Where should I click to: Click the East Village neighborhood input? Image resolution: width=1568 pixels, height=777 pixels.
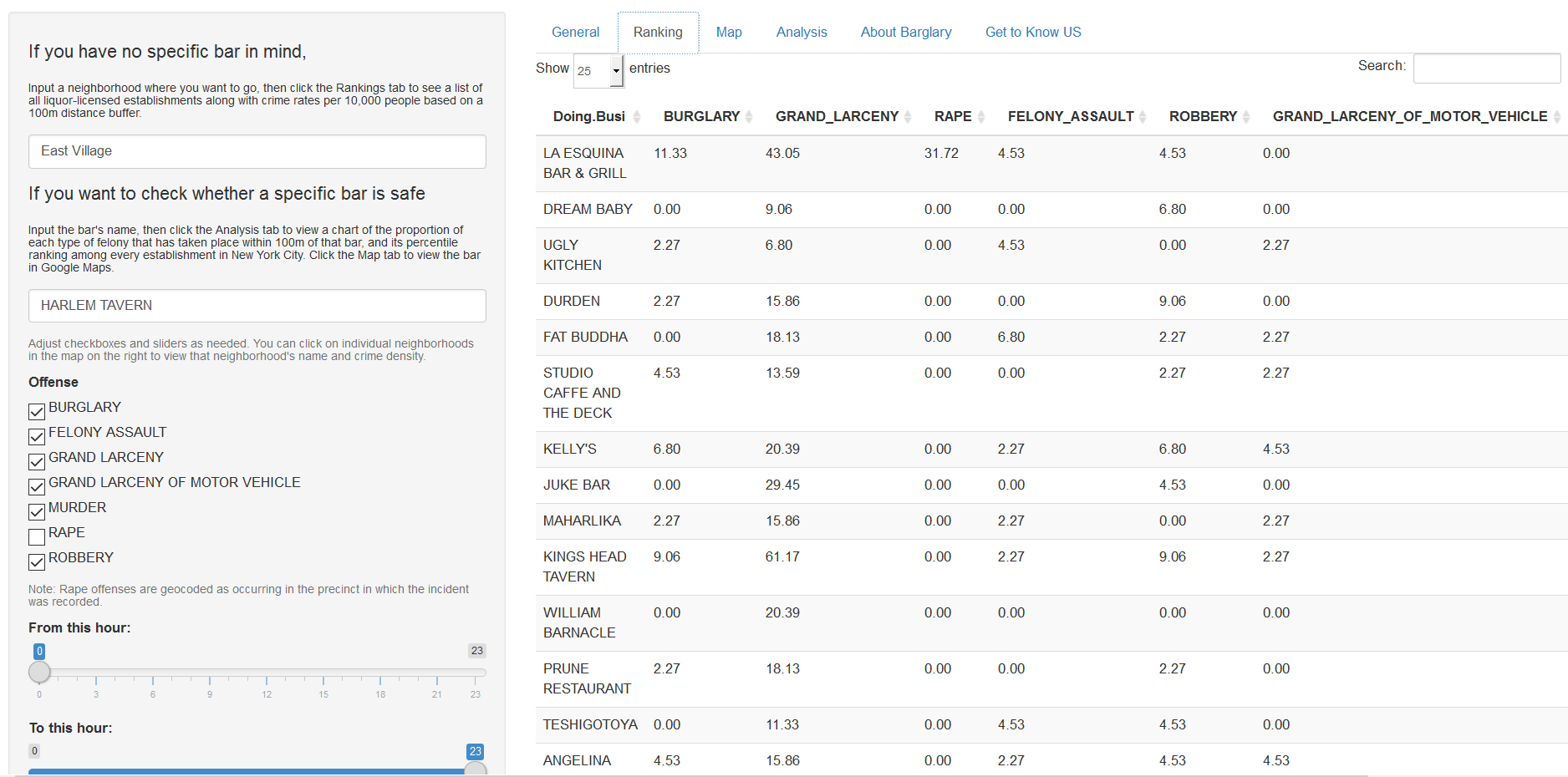(257, 151)
